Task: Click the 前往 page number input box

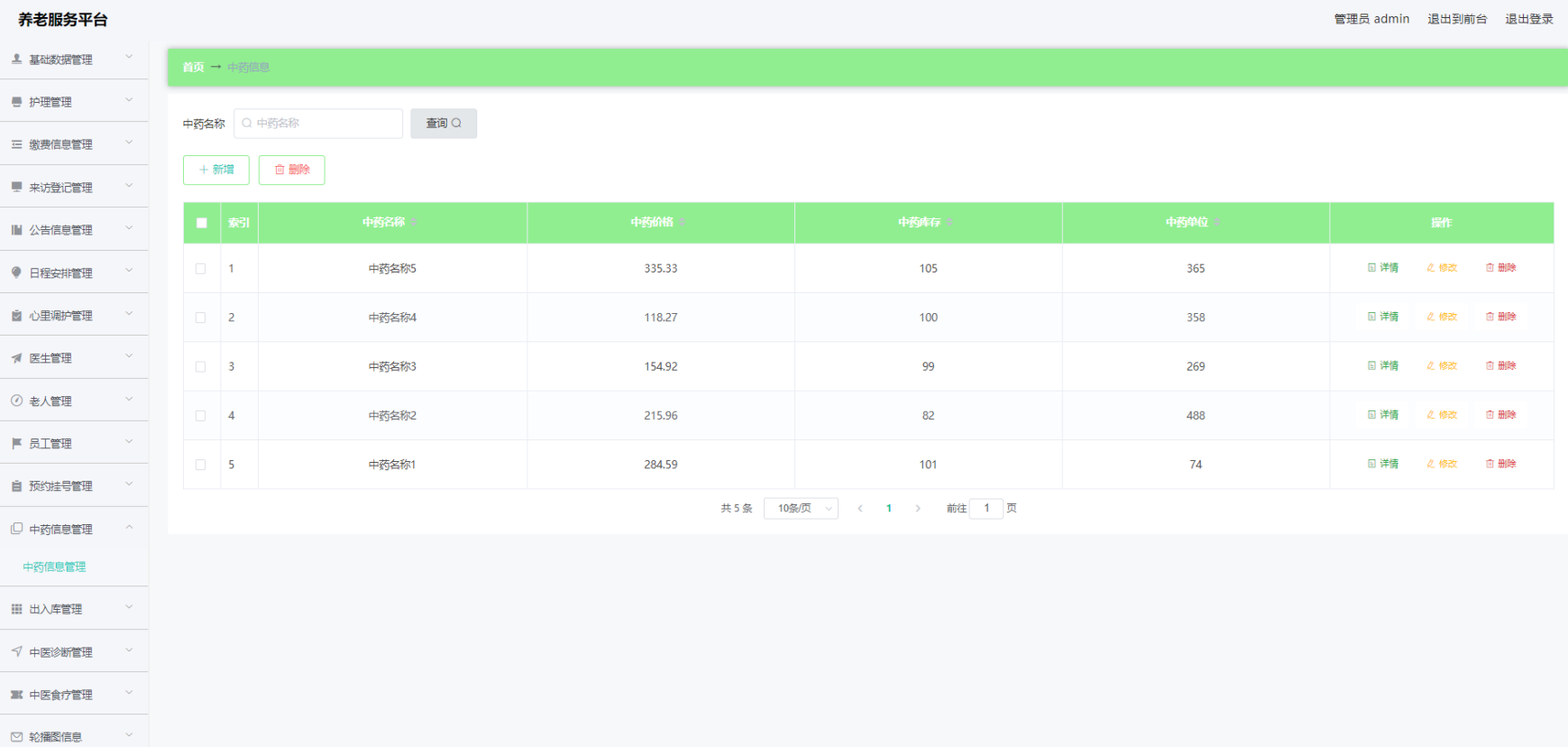Action: [986, 509]
